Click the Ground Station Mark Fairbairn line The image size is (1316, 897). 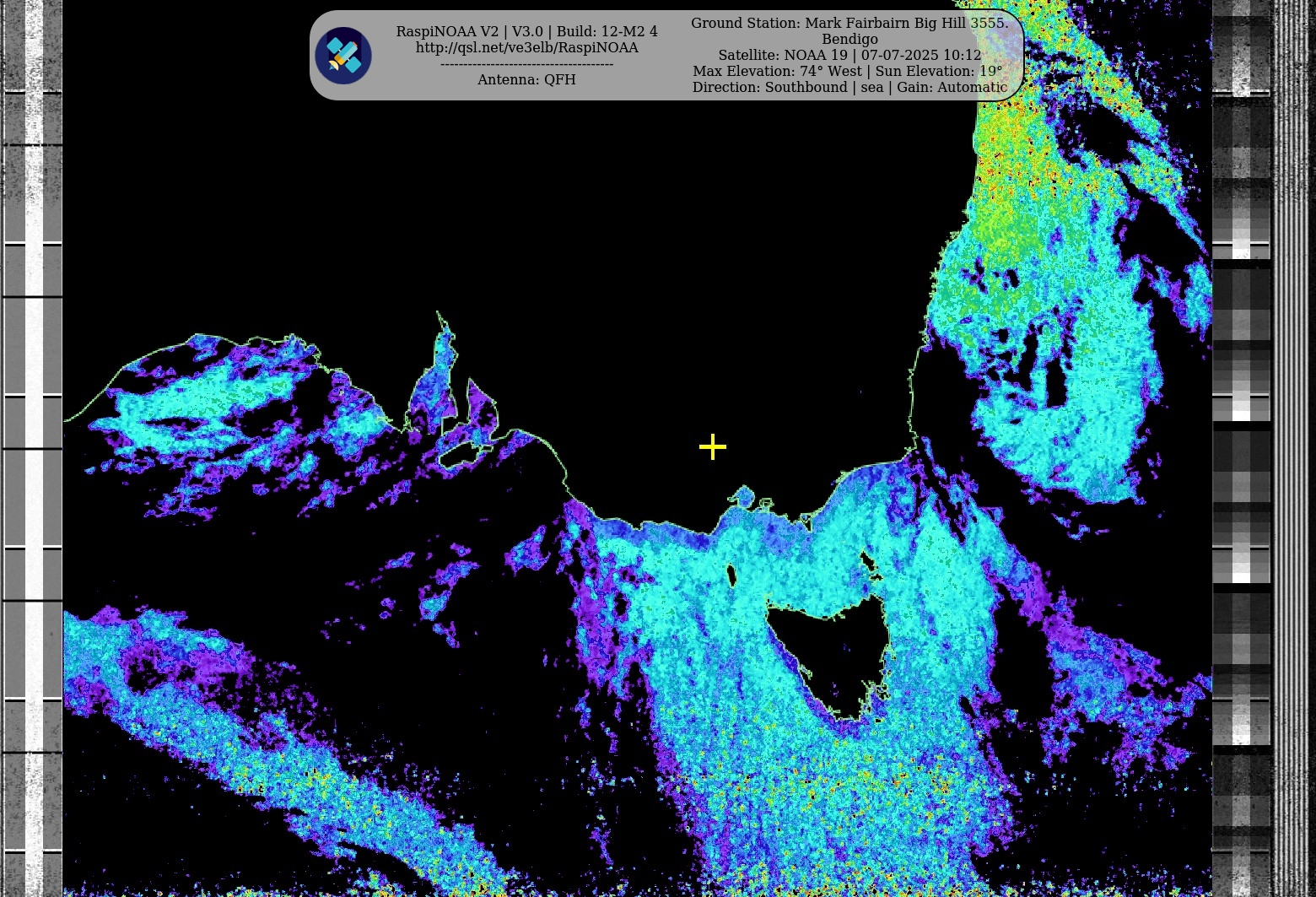(x=849, y=23)
